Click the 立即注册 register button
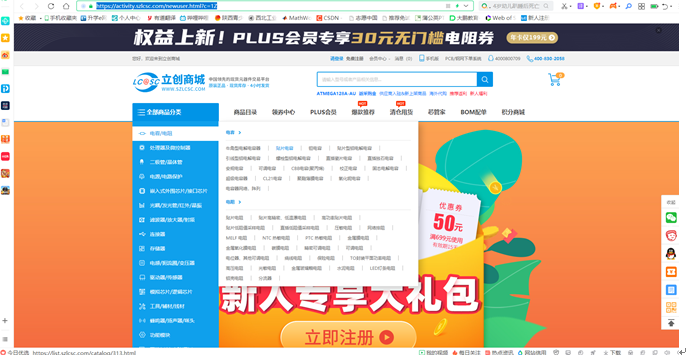 [x=349, y=337]
